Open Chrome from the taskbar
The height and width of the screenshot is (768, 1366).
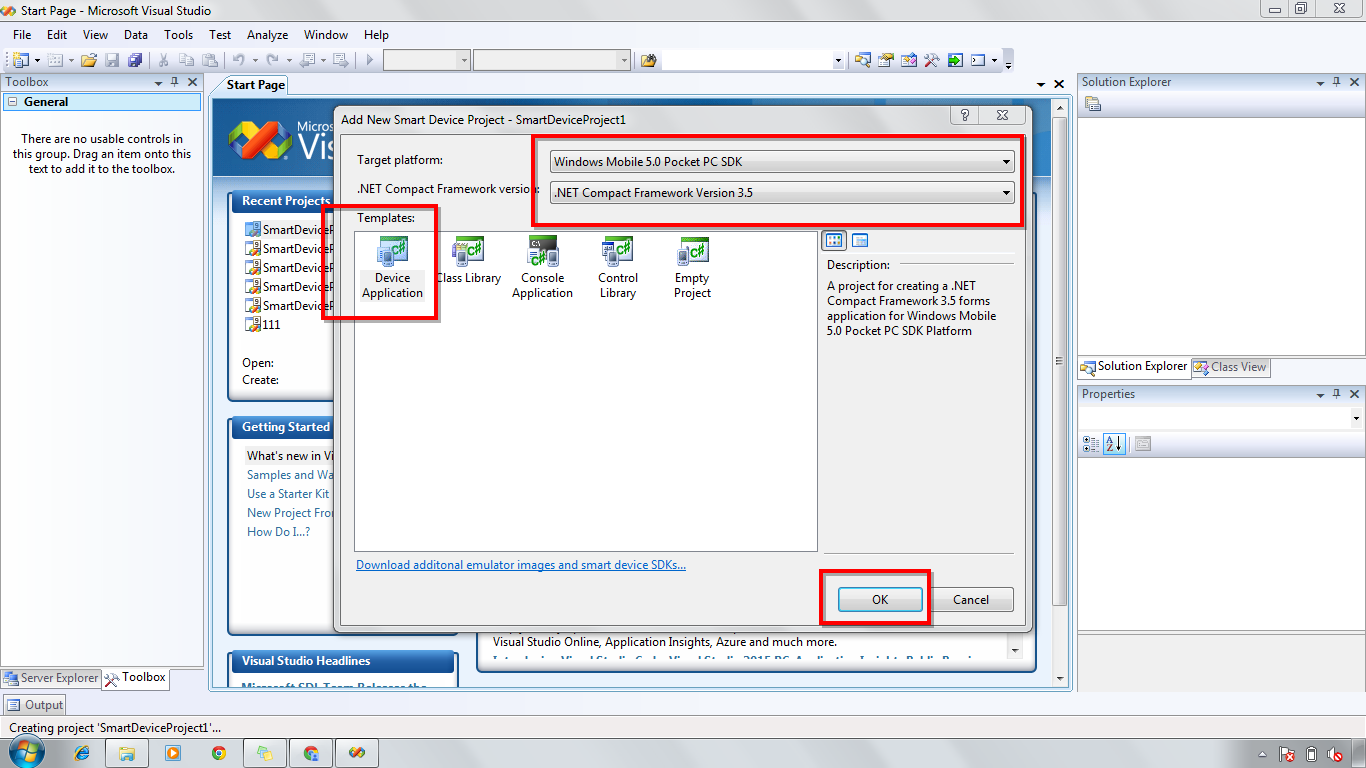pyautogui.click(x=218, y=753)
